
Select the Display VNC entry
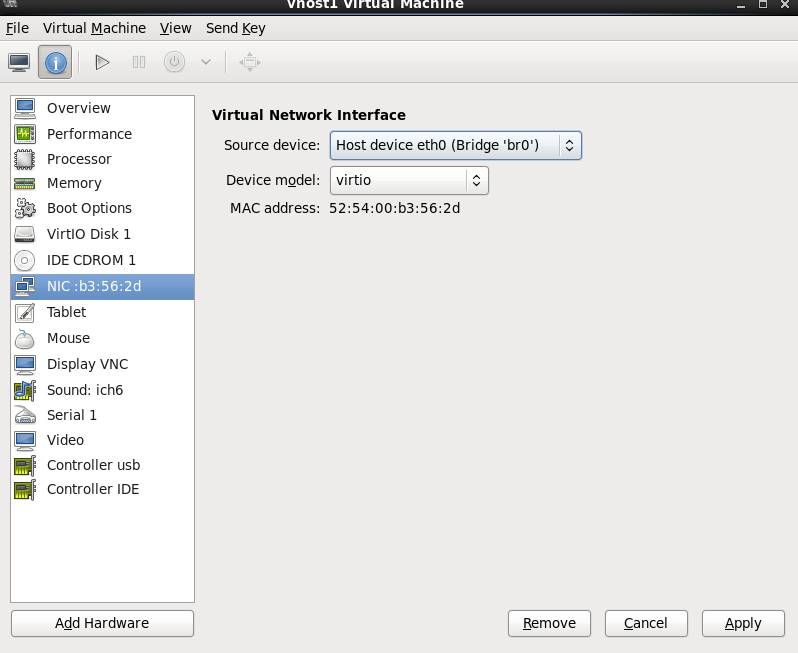[87, 364]
